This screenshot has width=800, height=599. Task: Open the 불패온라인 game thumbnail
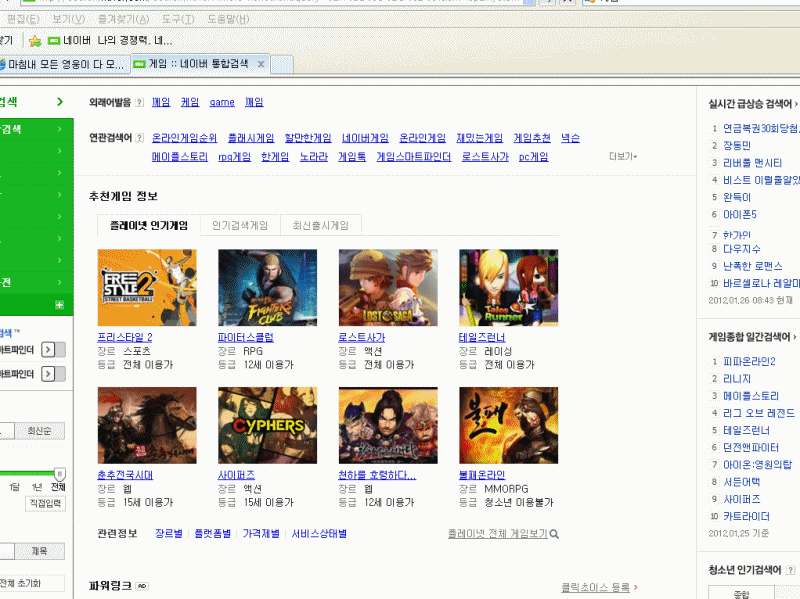point(509,425)
